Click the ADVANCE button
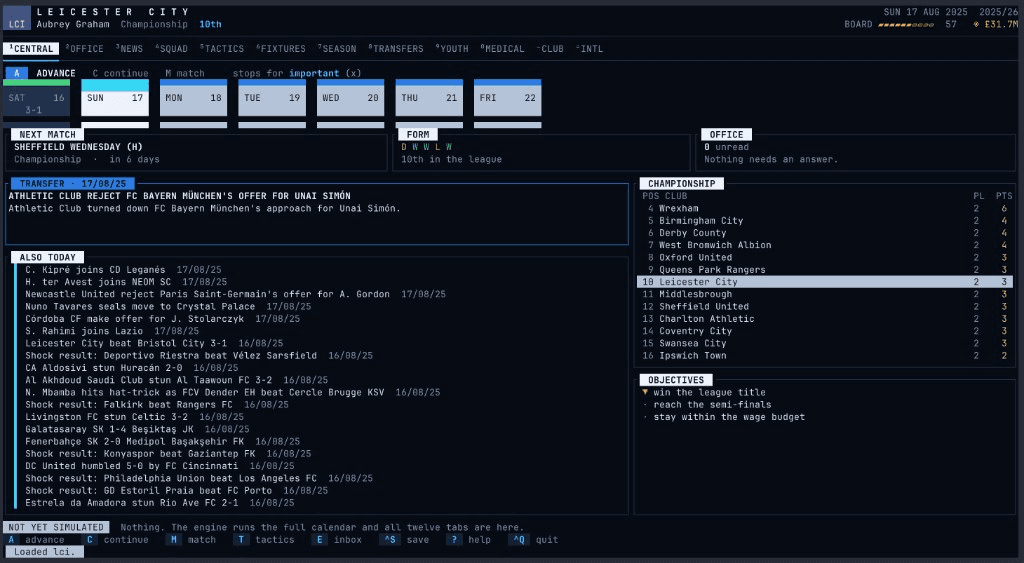1024x563 pixels. [x=56, y=73]
